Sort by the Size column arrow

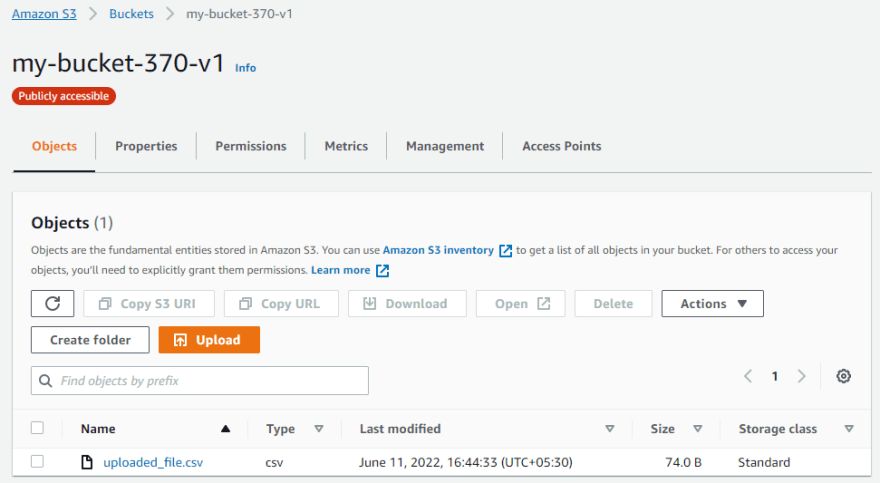[698, 429]
